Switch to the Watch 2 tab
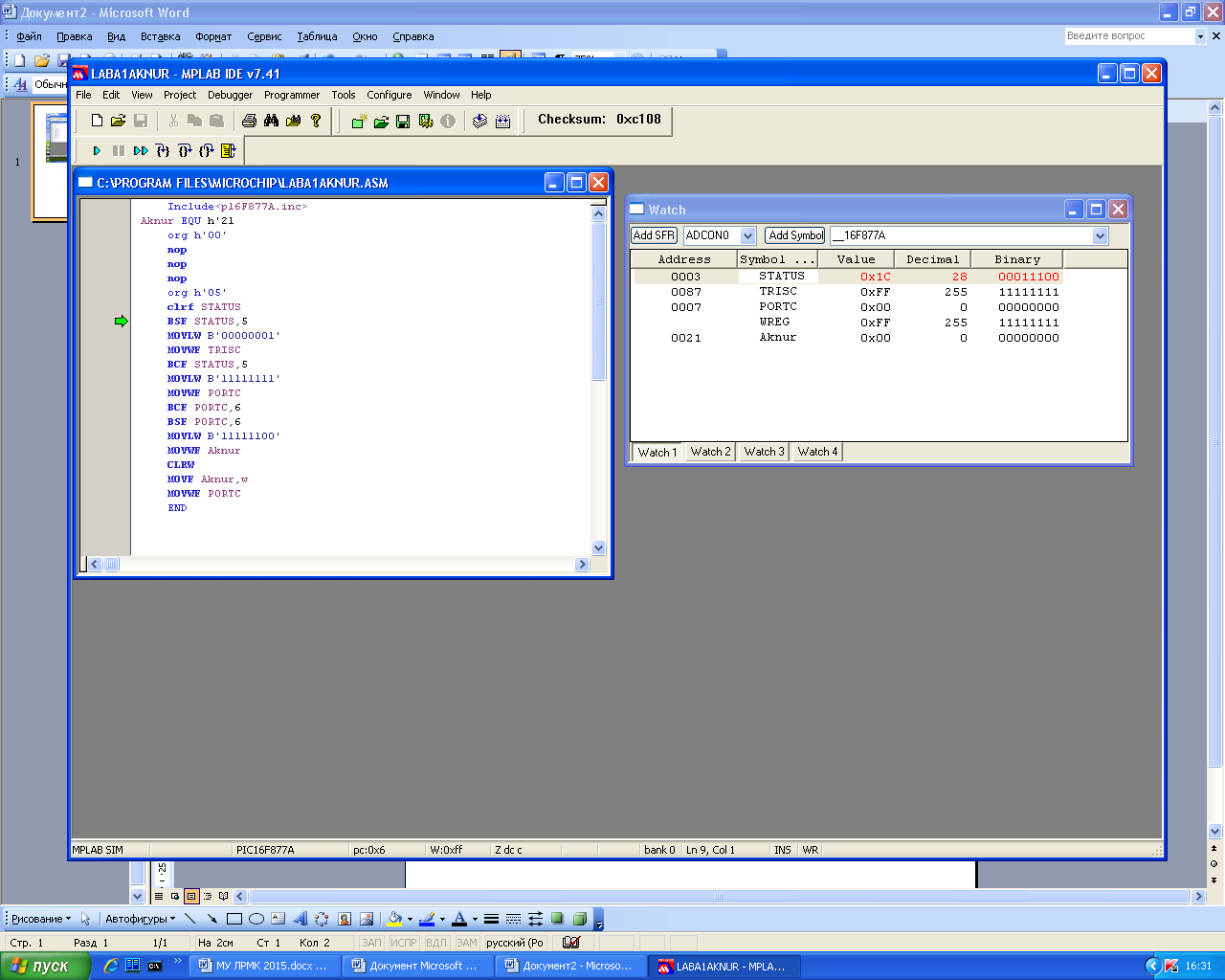The height and width of the screenshot is (980, 1225). [x=710, y=452]
